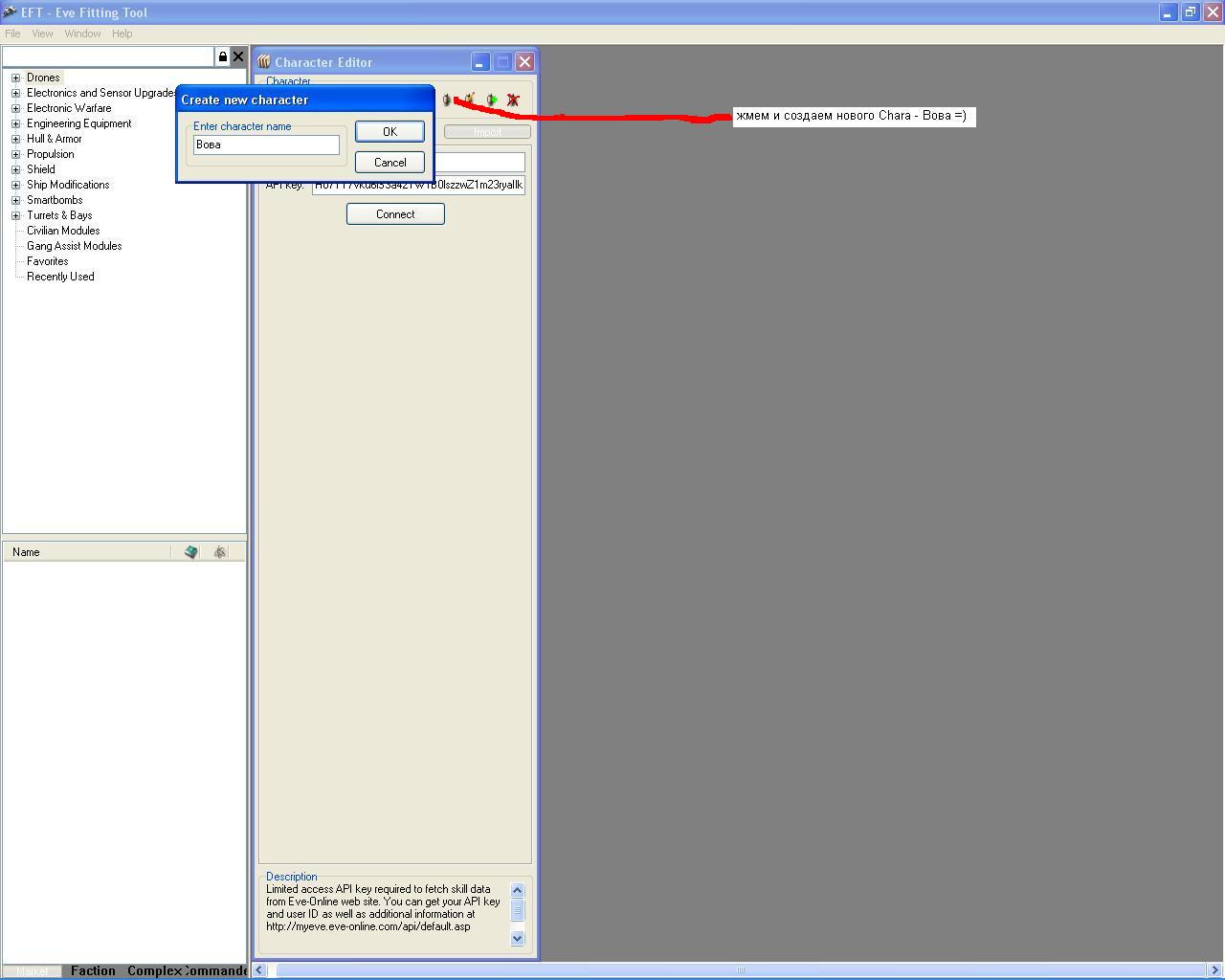The image size is (1225, 980).
Task: Click the lock icon beside the search box
Action: click(x=223, y=56)
